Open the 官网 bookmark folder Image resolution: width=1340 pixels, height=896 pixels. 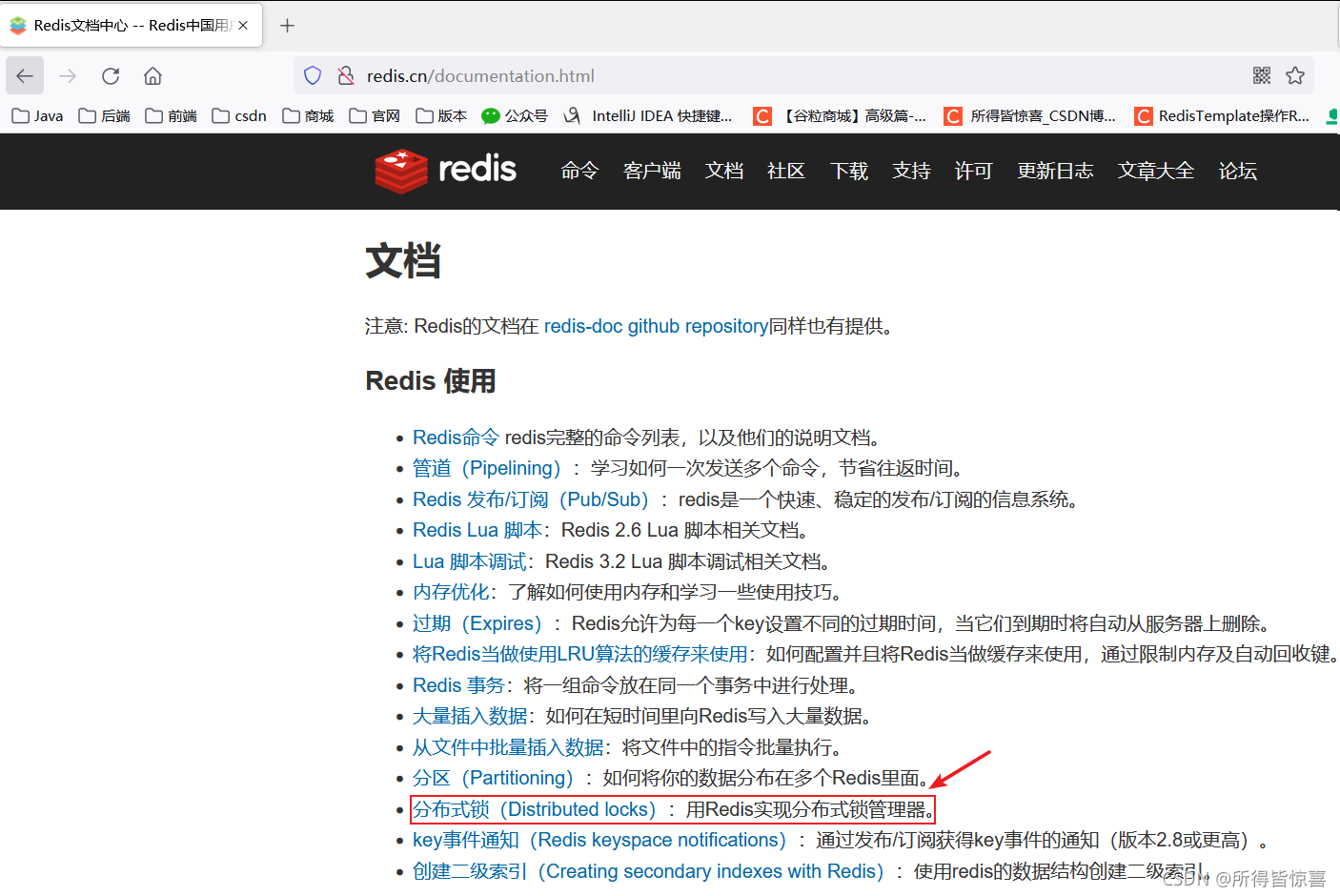(376, 116)
